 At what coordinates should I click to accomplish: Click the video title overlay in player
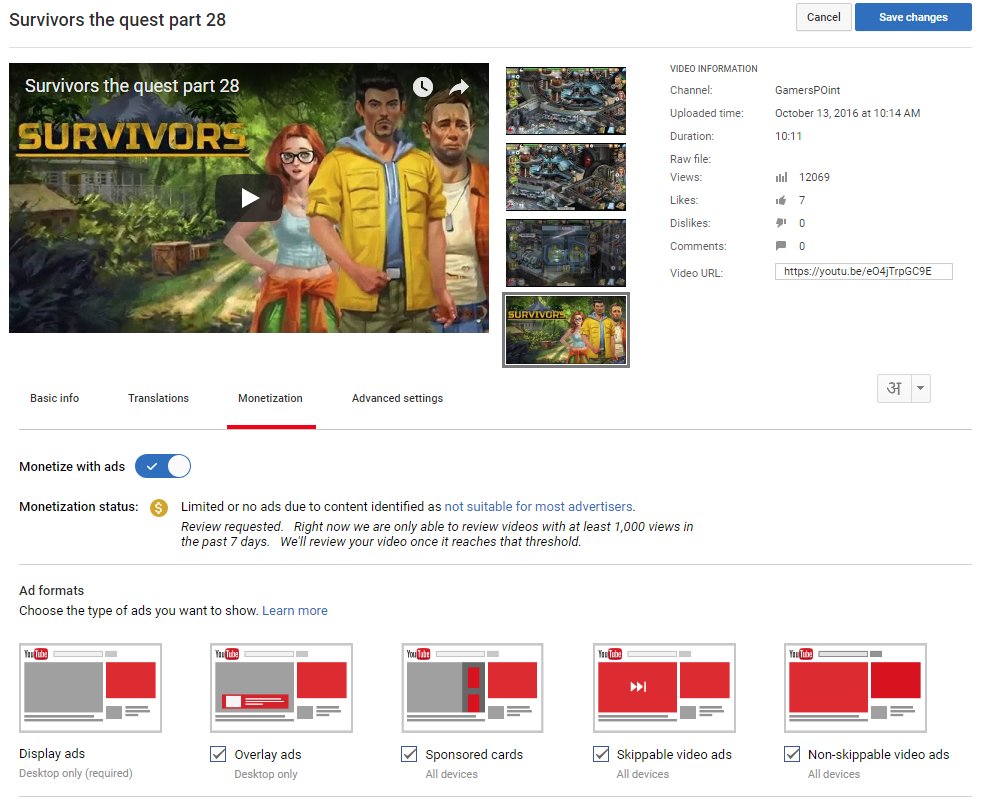(132, 86)
